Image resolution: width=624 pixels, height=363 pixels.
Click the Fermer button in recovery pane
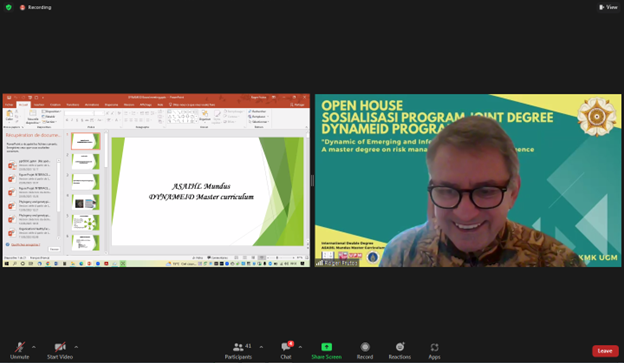54,249
